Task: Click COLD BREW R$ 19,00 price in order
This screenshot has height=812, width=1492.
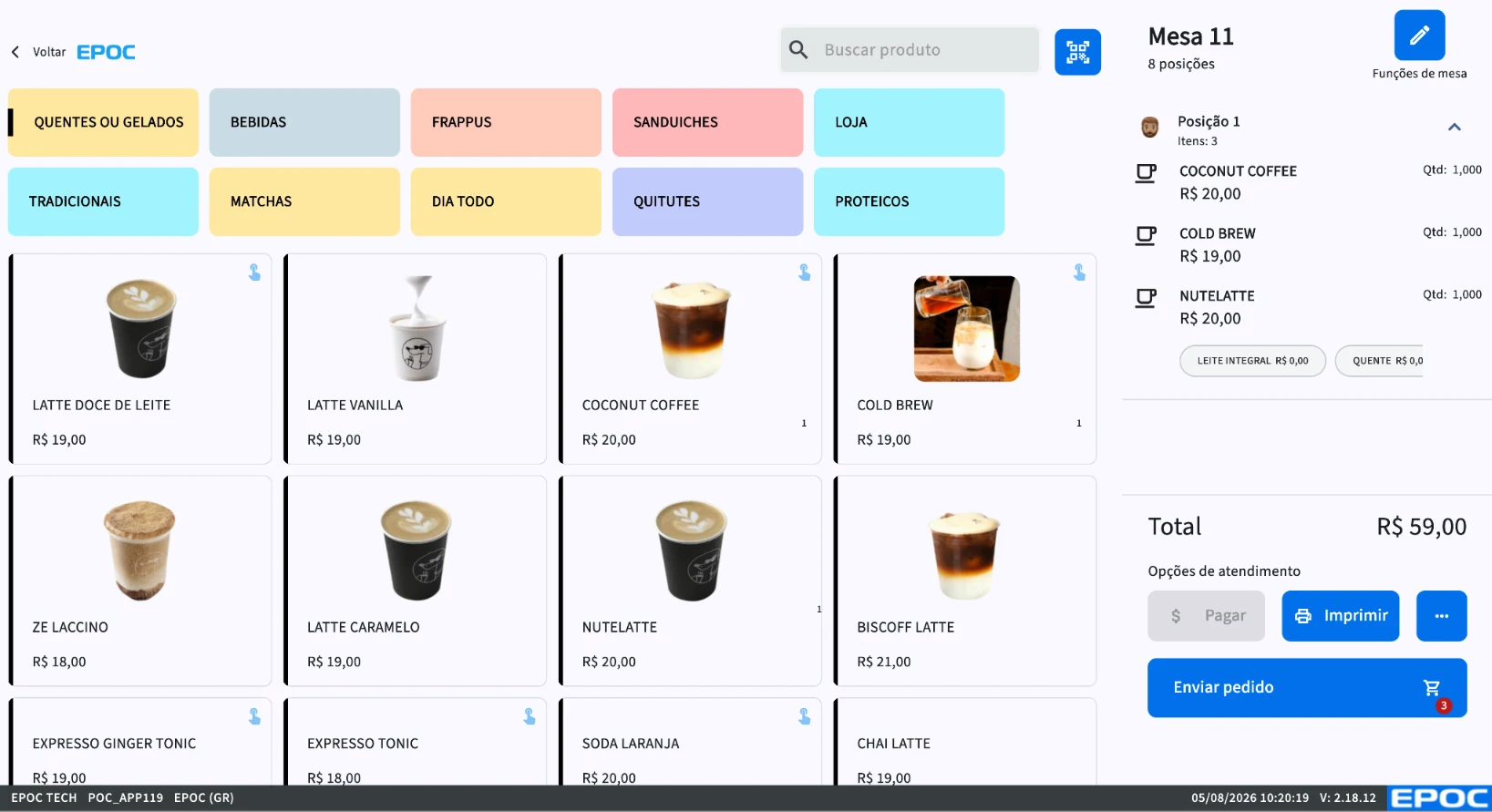Action: pyautogui.click(x=1209, y=257)
